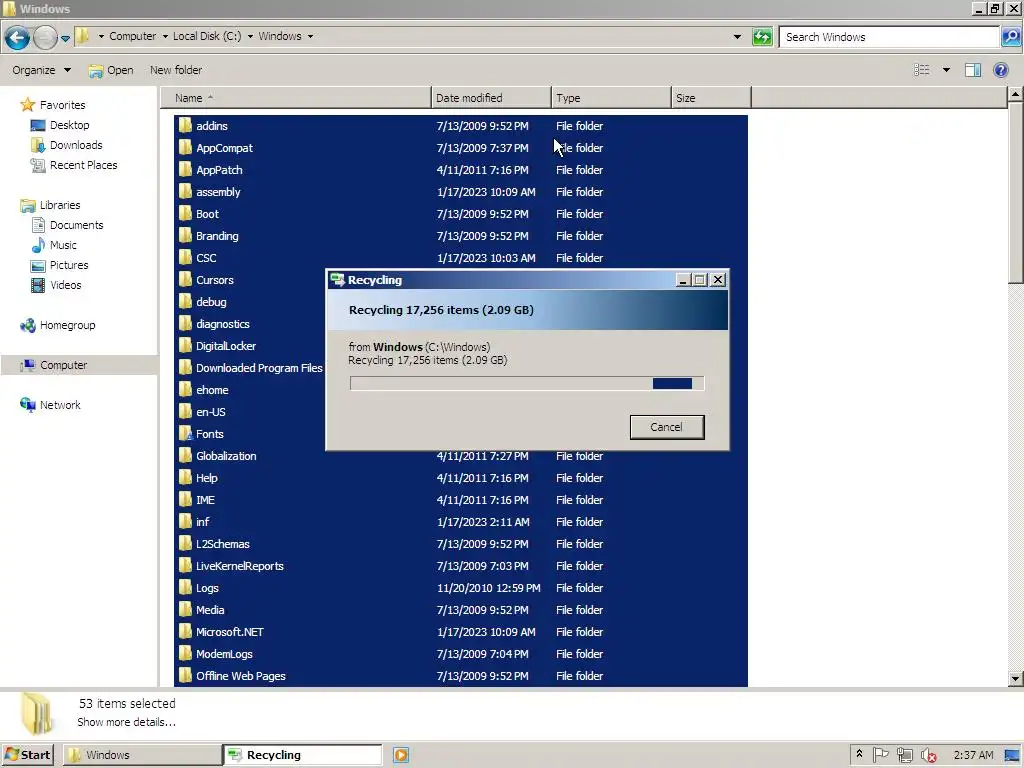Screen dimensions: 1024x768
Task: Click the Open toolbar button
Action: [111, 70]
